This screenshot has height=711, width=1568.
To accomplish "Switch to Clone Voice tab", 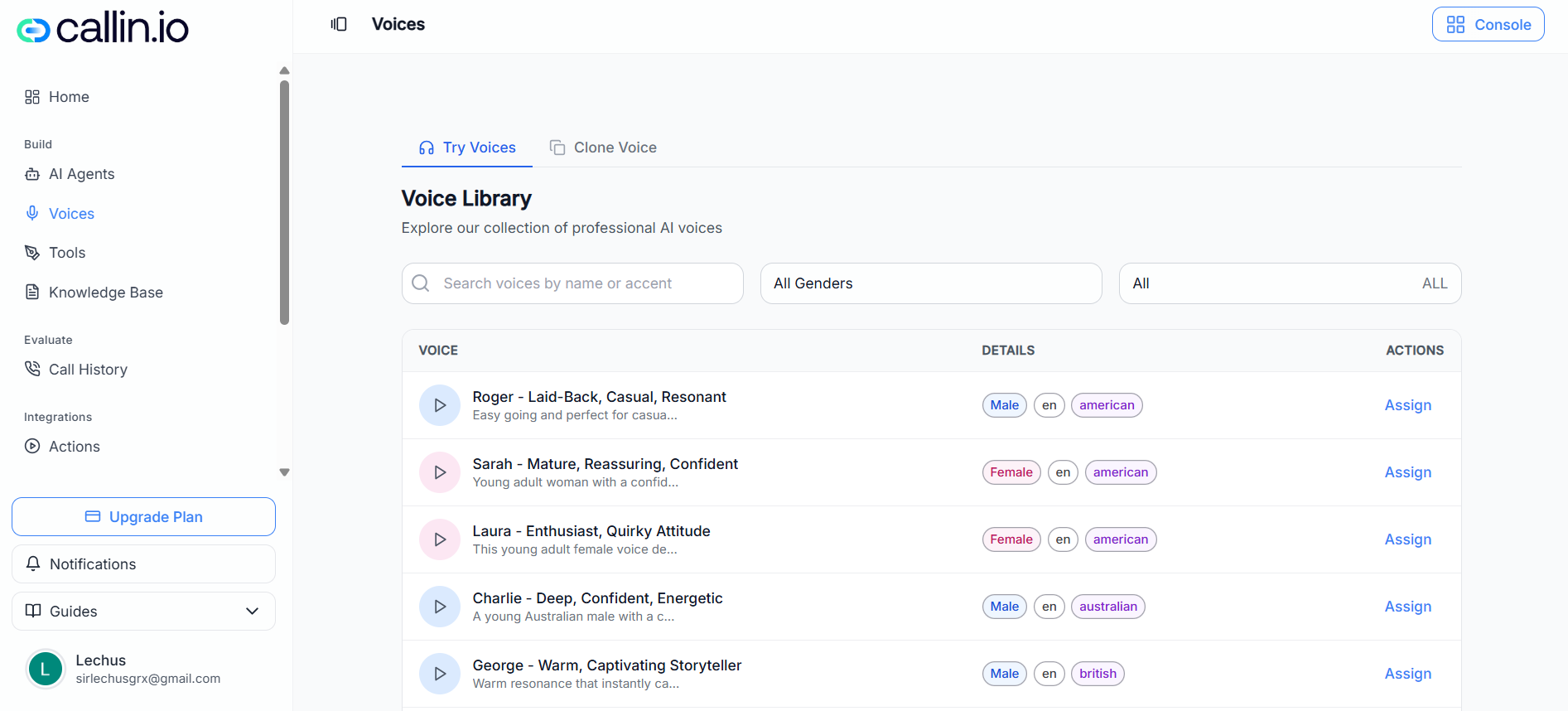I will point(603,148).
